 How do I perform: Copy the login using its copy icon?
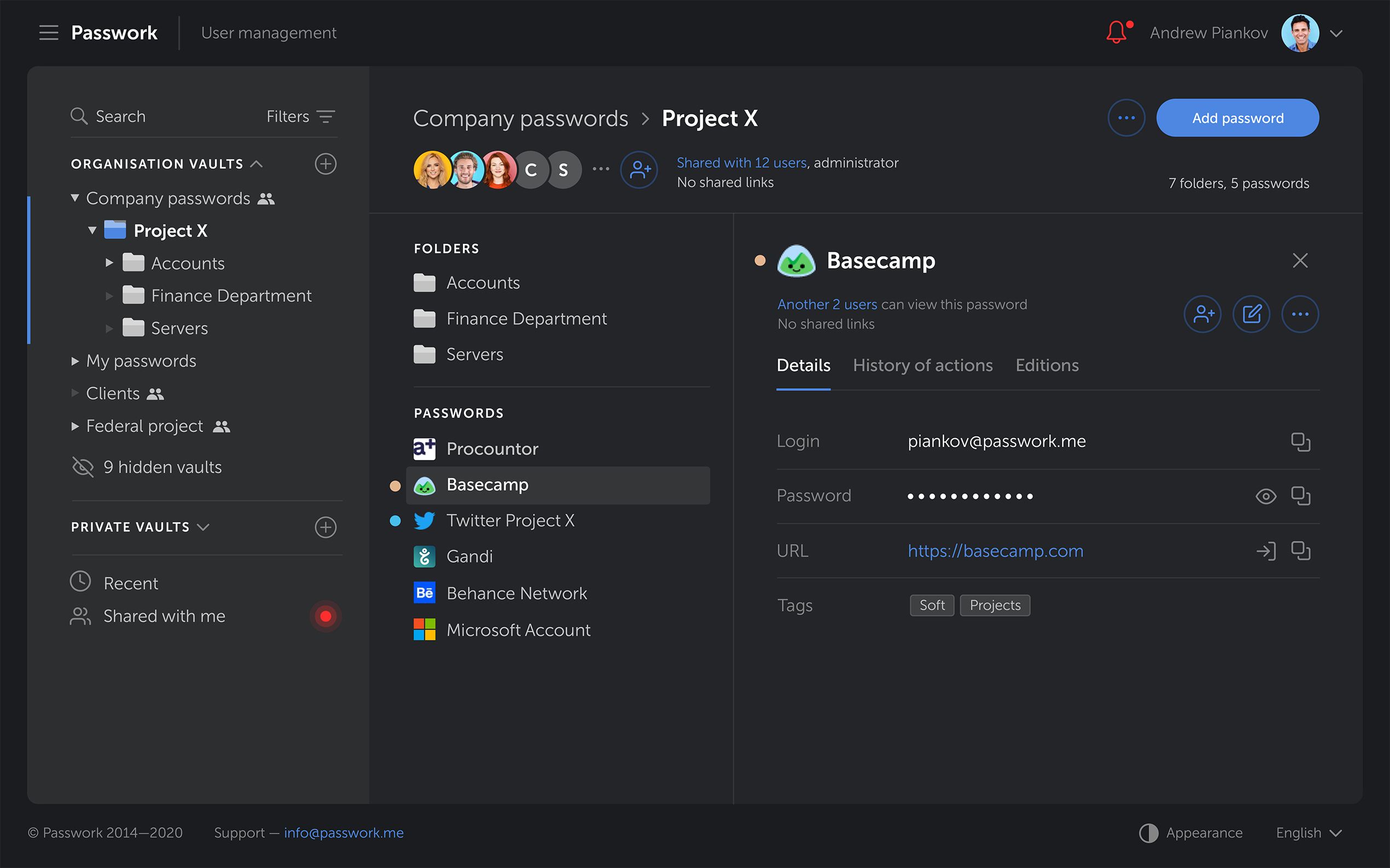(1300, 441)
